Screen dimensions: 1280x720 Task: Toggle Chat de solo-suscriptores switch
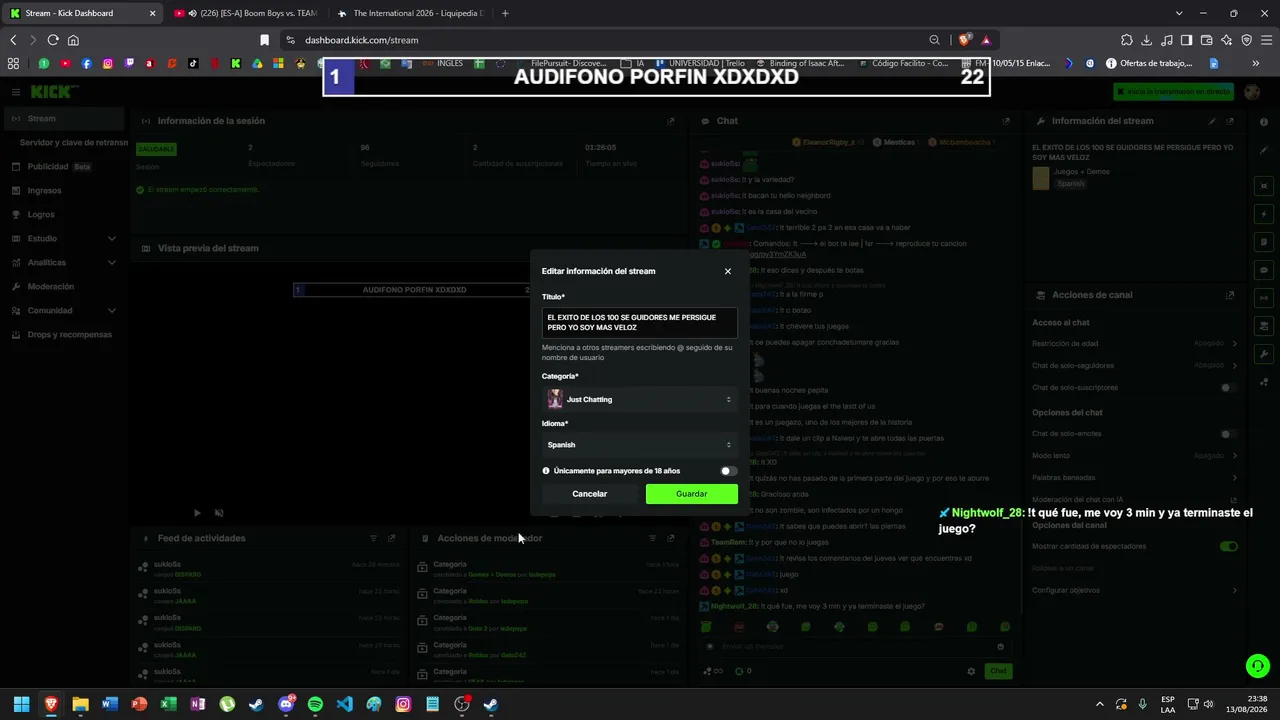pyautogui.click(x=1229, y=387)
